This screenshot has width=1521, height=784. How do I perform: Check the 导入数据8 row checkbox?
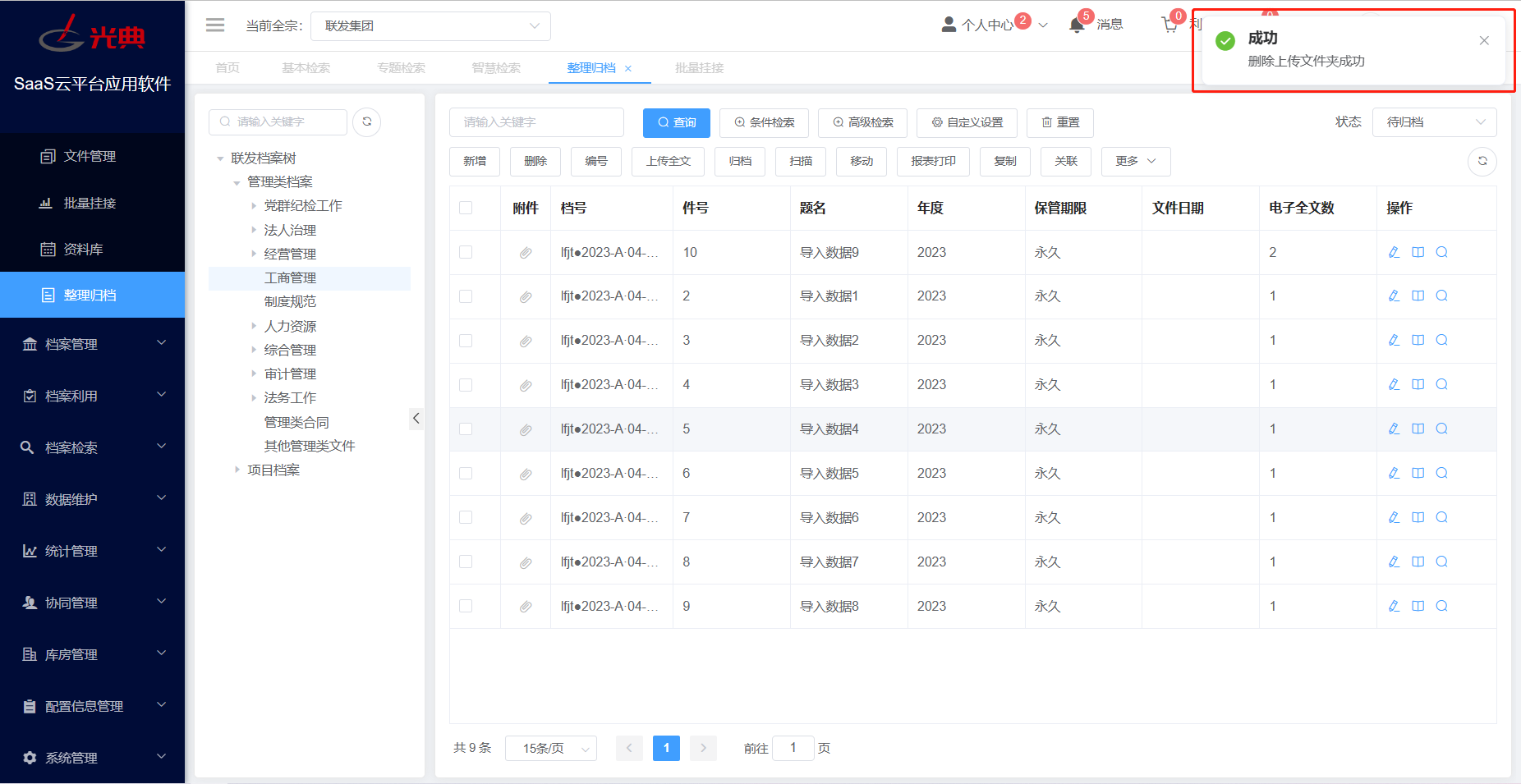pos(466,606)
